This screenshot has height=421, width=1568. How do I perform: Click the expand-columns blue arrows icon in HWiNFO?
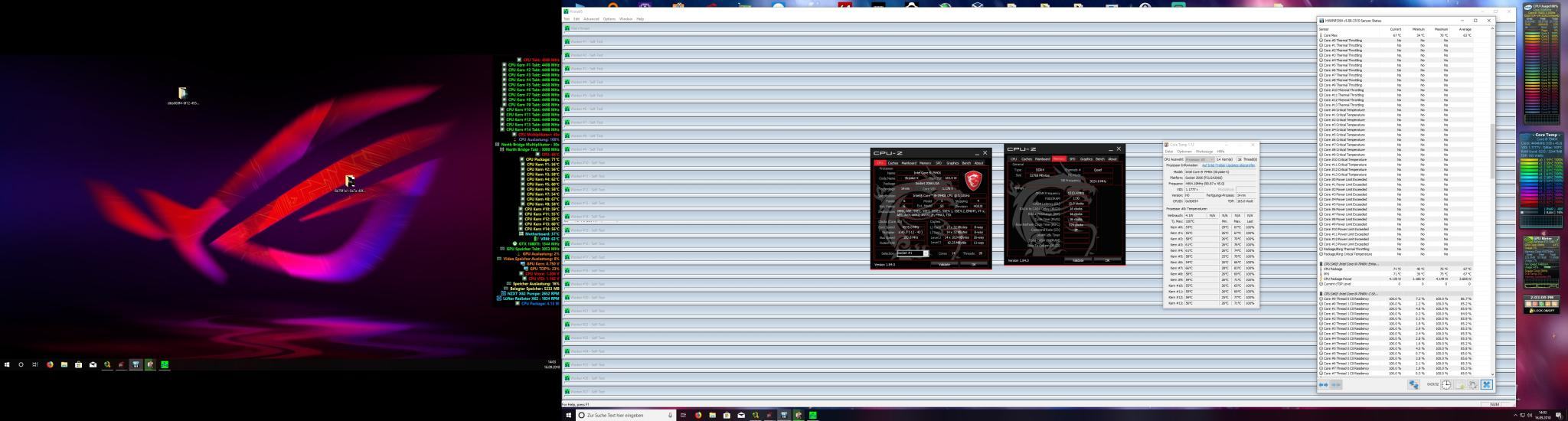tap(1323, 384)
